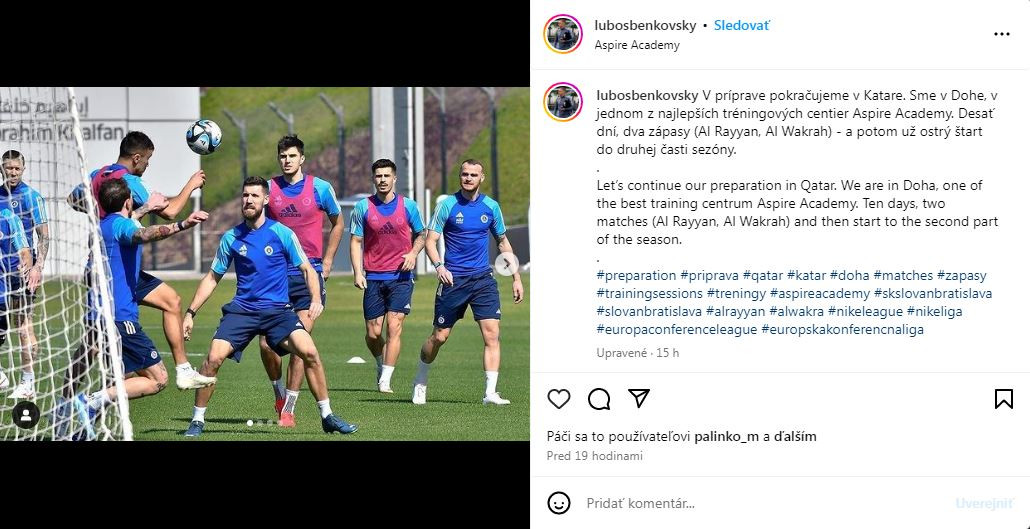Click the Pridať komentár input field
Screen dimensions: 1030x529
[x=762, y=504]
